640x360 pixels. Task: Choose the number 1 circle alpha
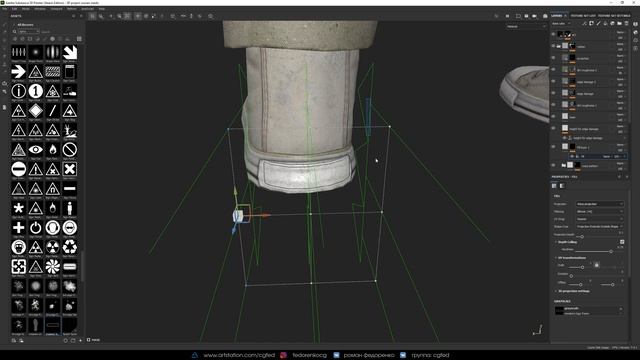tap(36, 91)
